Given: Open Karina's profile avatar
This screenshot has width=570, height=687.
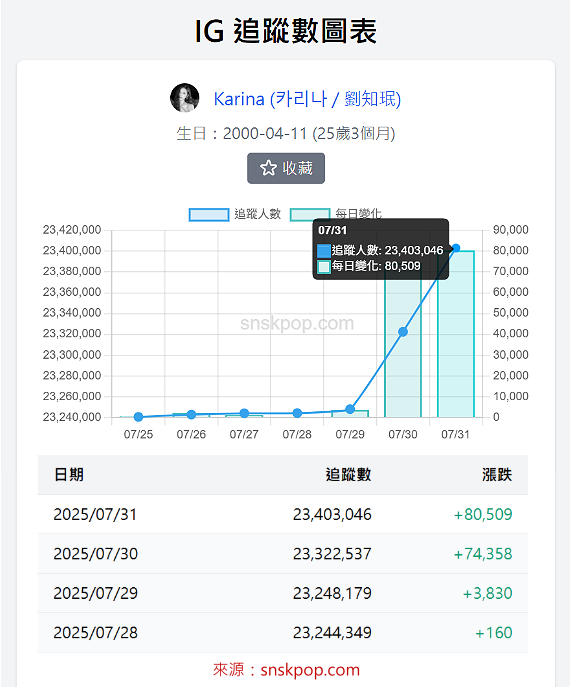Looking at the screenshot, I should (184, 97).
